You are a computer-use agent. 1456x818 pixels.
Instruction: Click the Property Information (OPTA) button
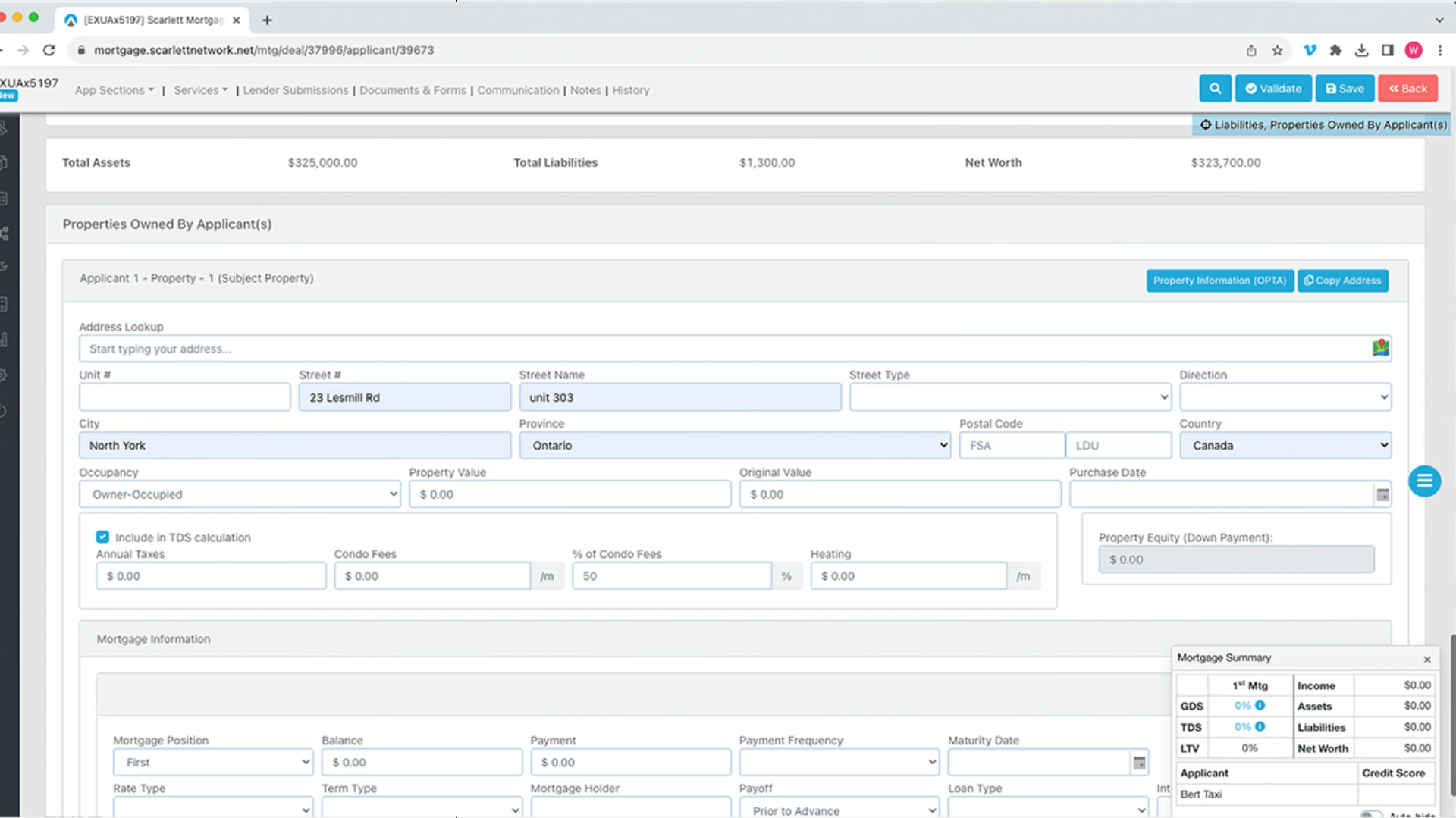tap(1219, 281)
